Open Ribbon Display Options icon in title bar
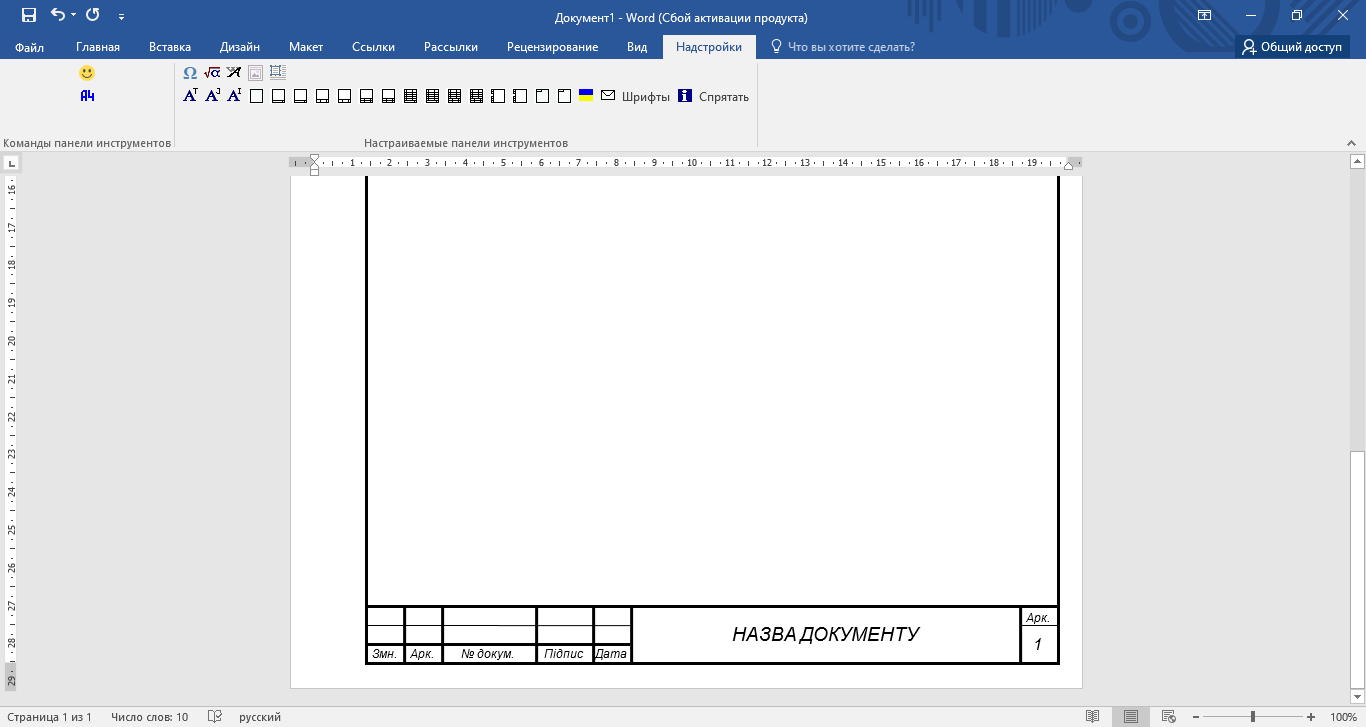The width and height of the screenshot is (1366, 727). [x=1204, y=16]
